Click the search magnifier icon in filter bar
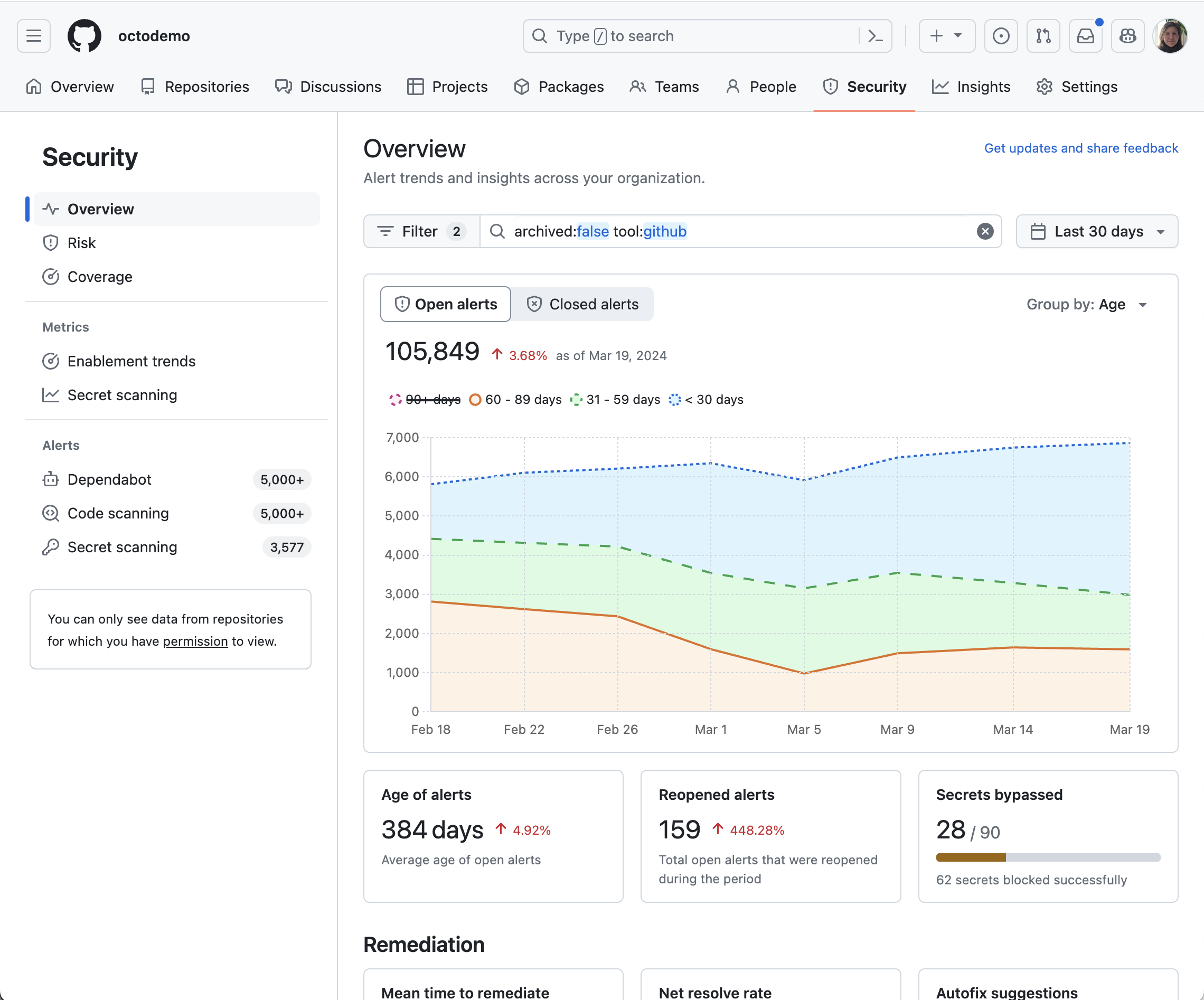Image resolution: width=1204 pixels, height=1000 pixels. coord(497,232)
